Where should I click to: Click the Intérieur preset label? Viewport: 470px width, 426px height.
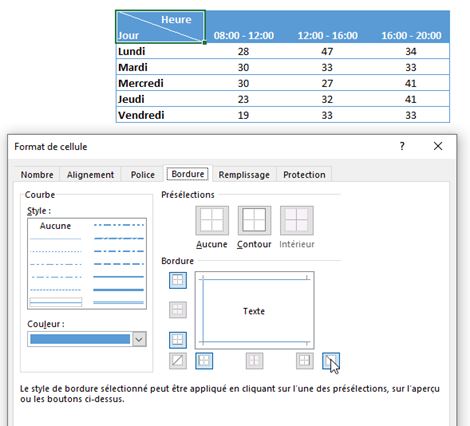click(297, 244)
